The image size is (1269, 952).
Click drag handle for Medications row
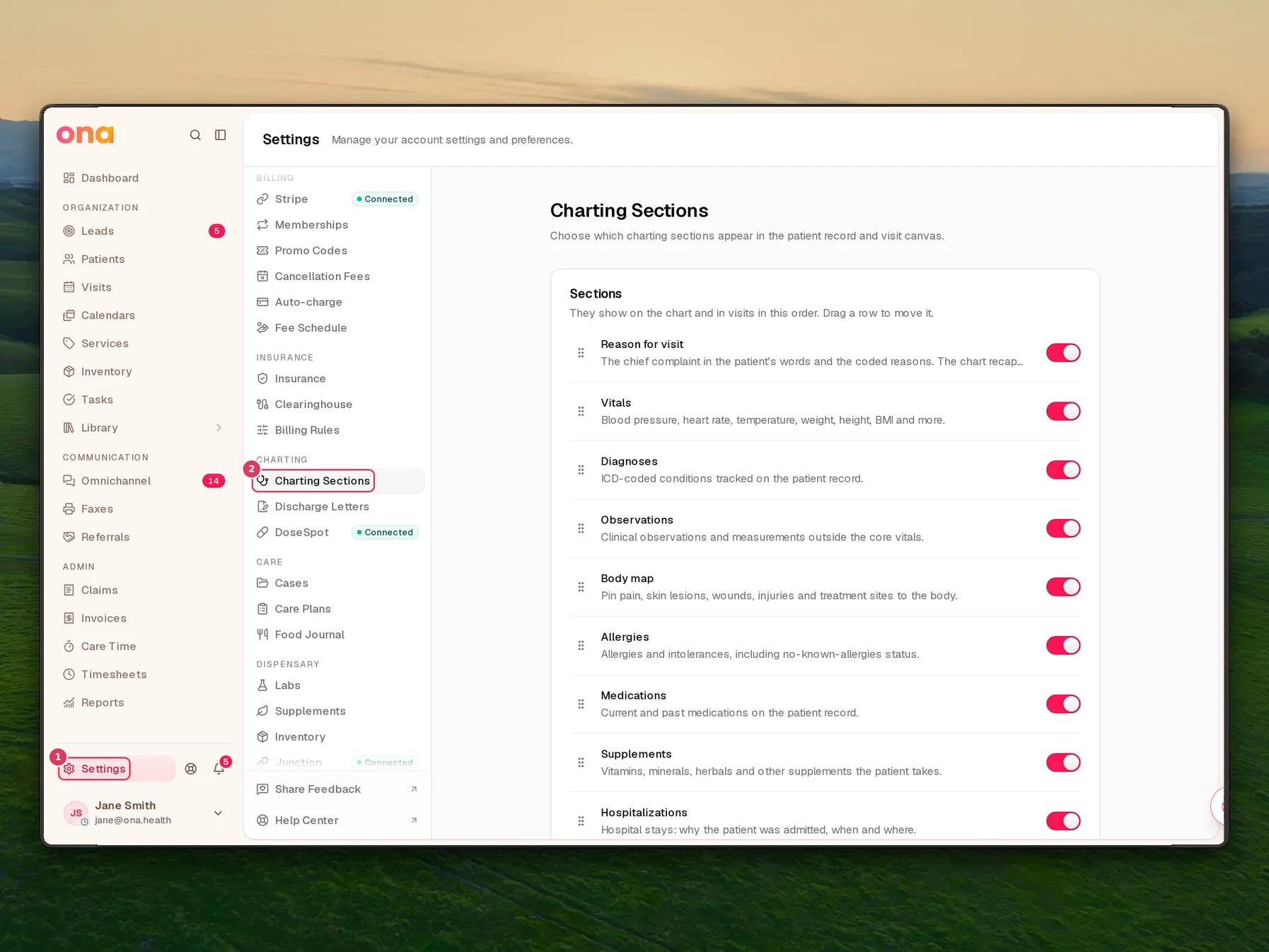[581, 704]
